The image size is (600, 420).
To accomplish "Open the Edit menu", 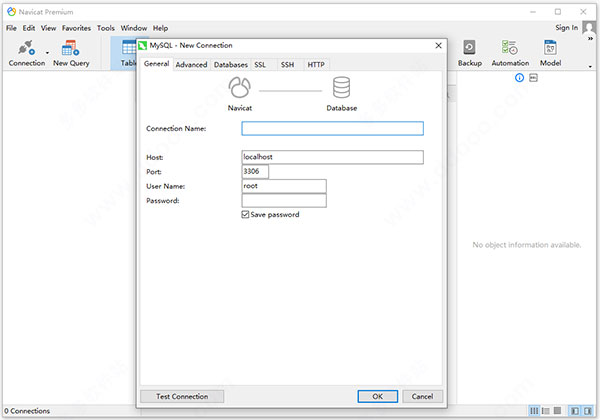I will click(x=29, y=28).
